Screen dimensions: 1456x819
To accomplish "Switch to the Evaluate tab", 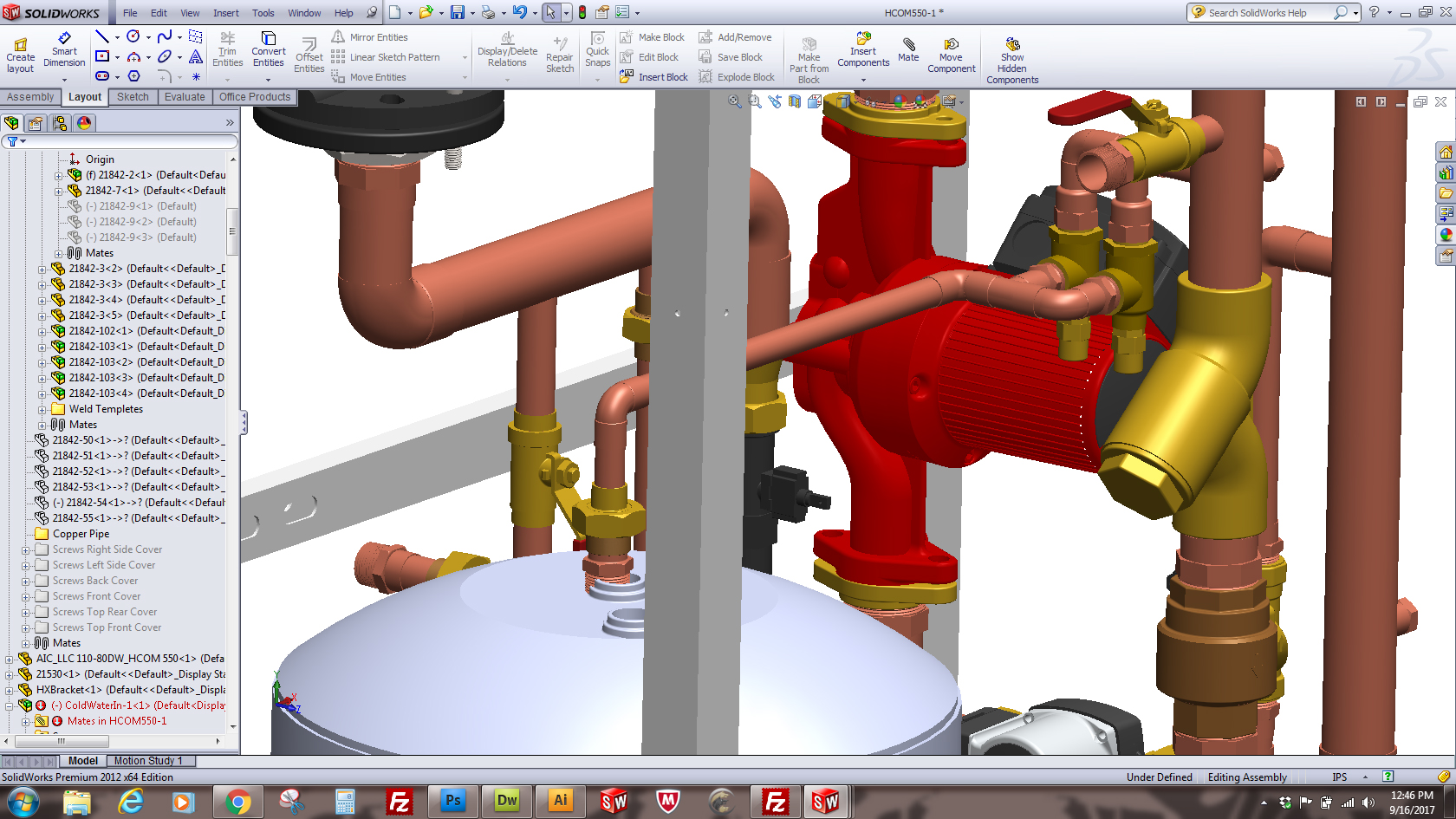I will tap(185, 97).
